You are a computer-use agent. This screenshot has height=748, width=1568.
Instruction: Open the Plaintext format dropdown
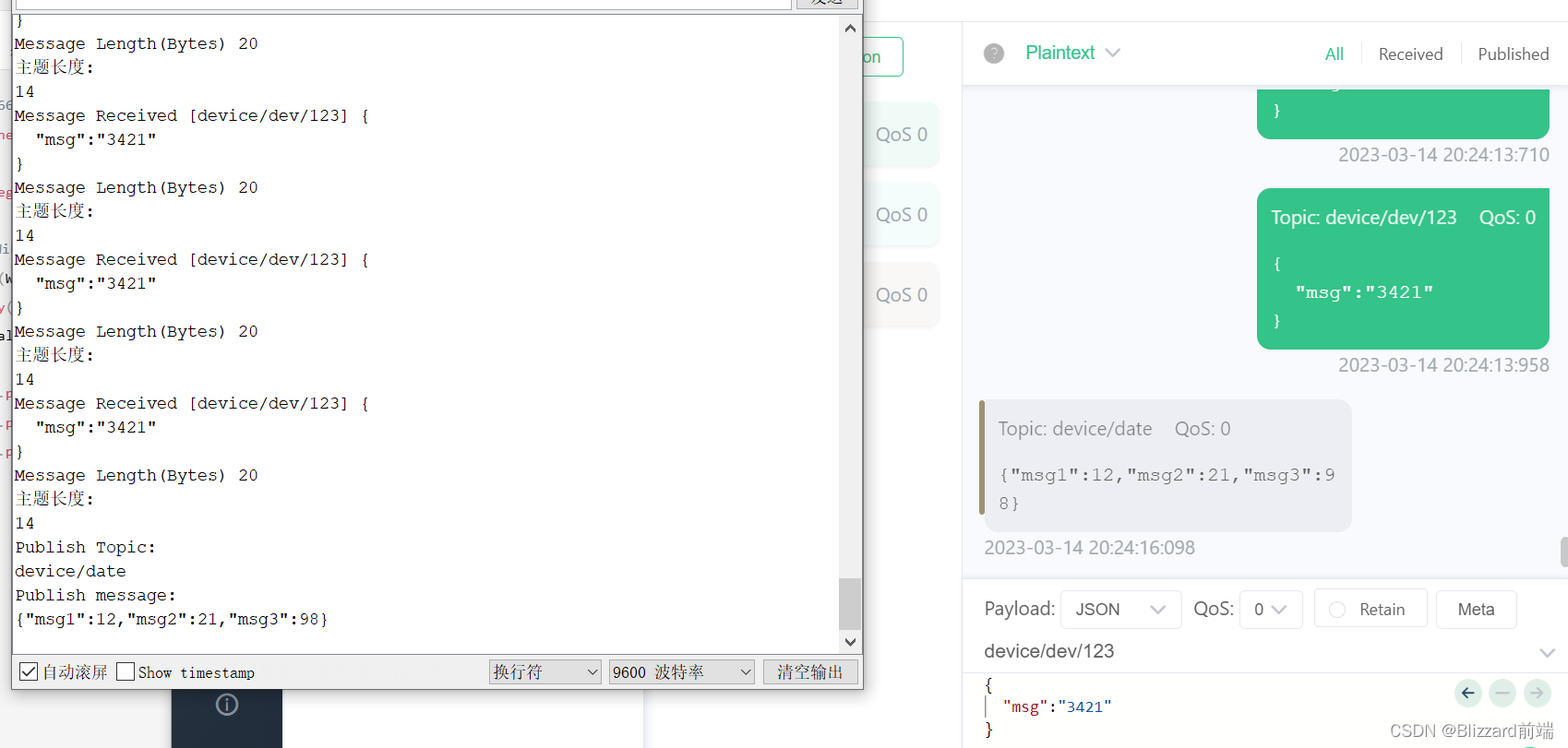(1072, 53)
